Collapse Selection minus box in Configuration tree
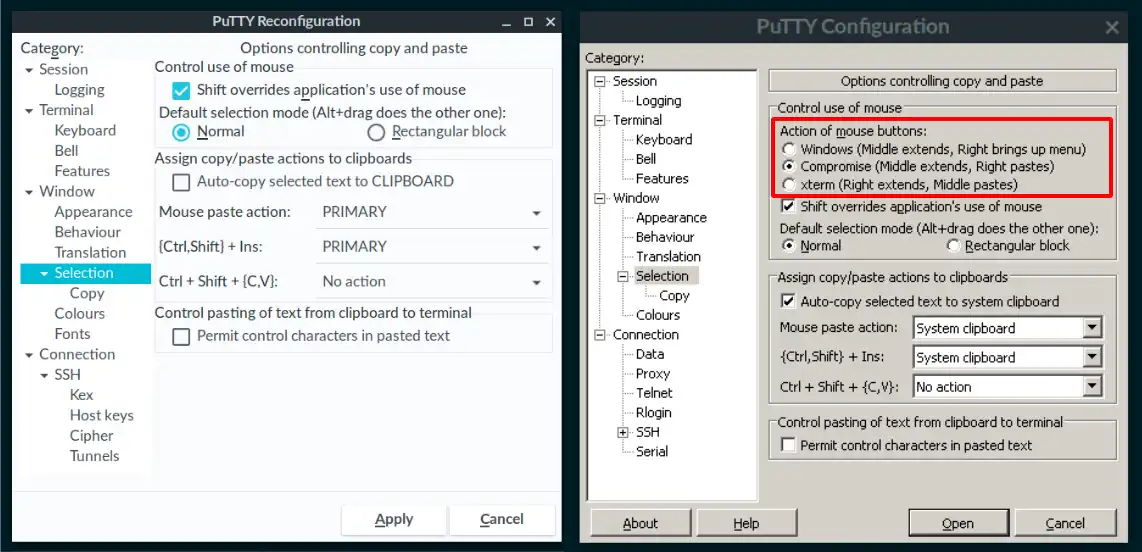This screenshot has height=552, width=1142. pos(623,276)
